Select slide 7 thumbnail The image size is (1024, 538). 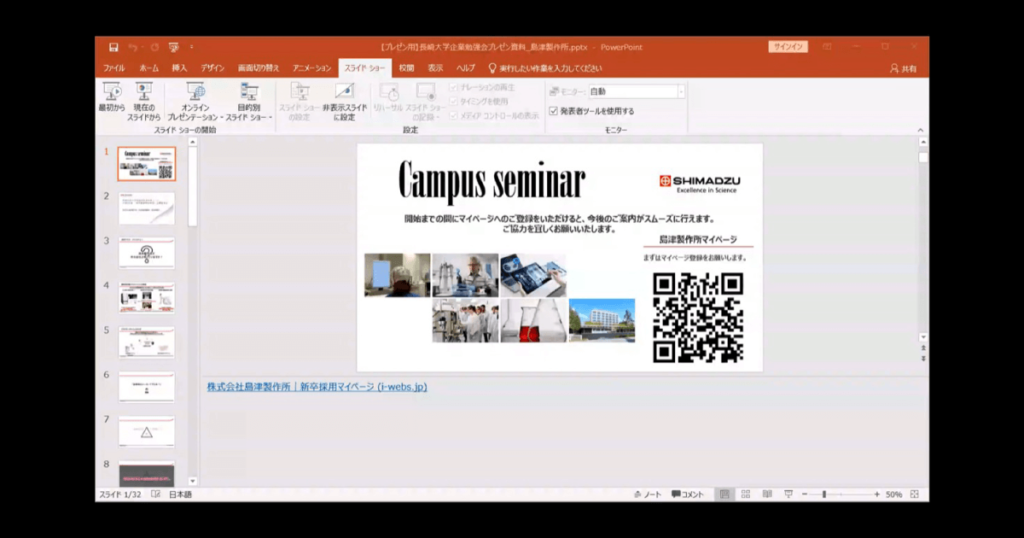pyautogui.click(x=146, y=432)
